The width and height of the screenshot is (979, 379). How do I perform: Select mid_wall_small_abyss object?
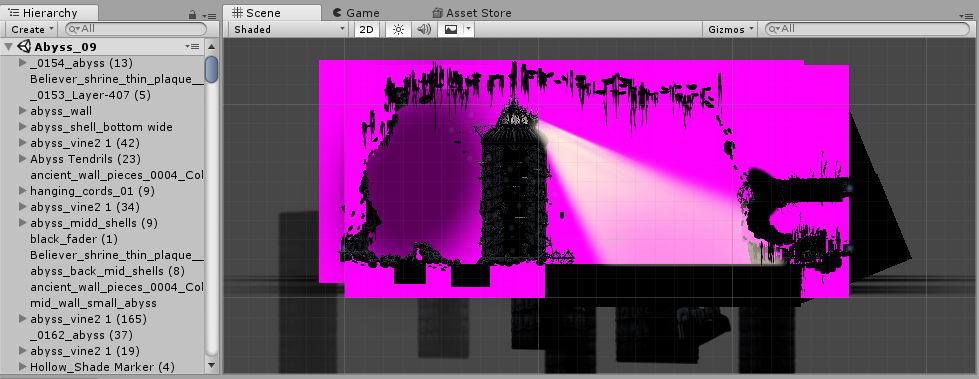[94, 303]
